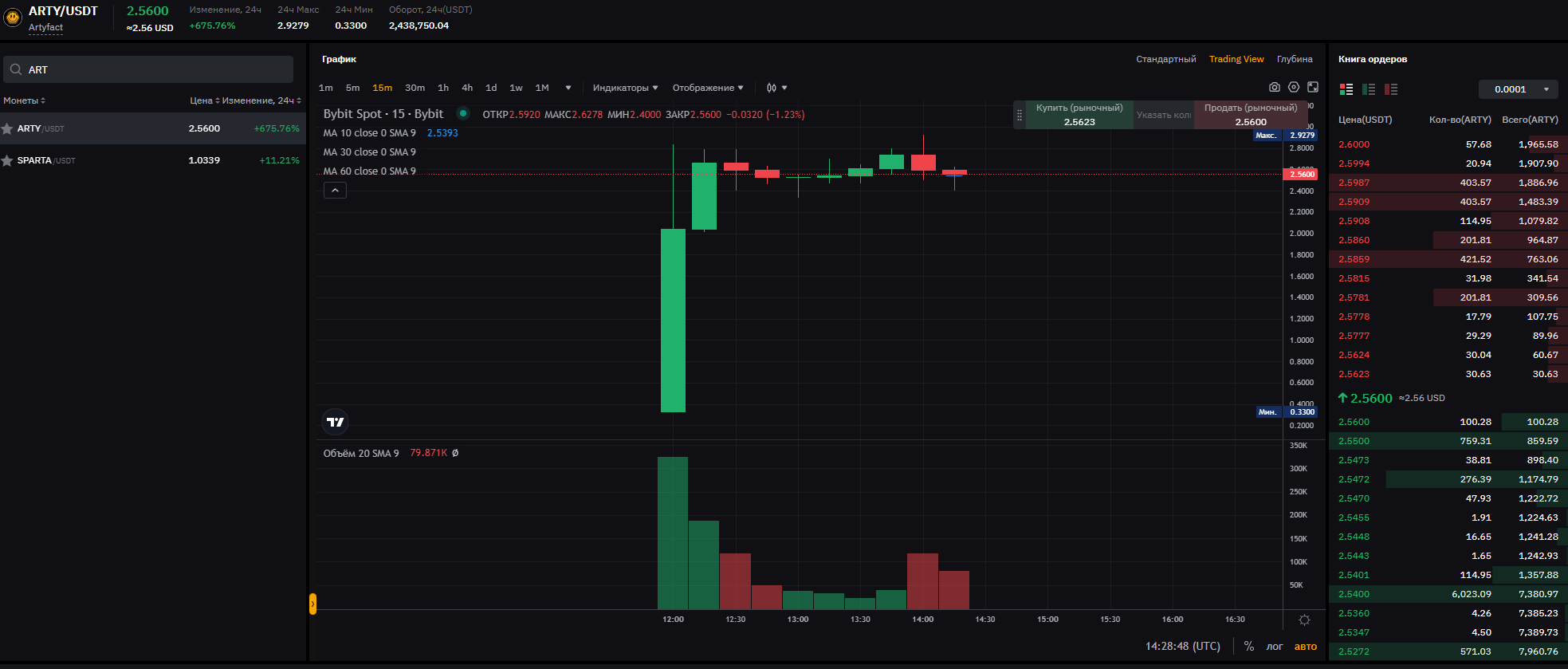This screenshot has height=669, width=1568.
Task: Click the ART search field
Action: (148, 69)
